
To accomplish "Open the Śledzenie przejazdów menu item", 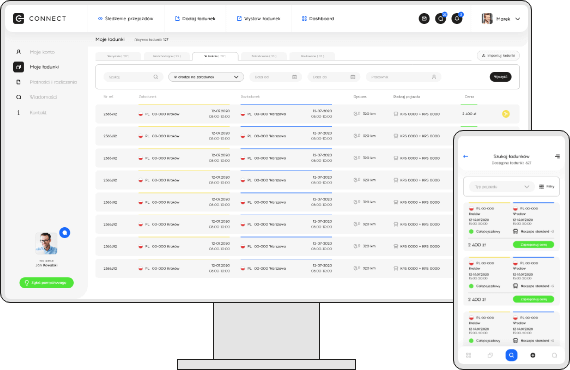I will tap(125, 19).
